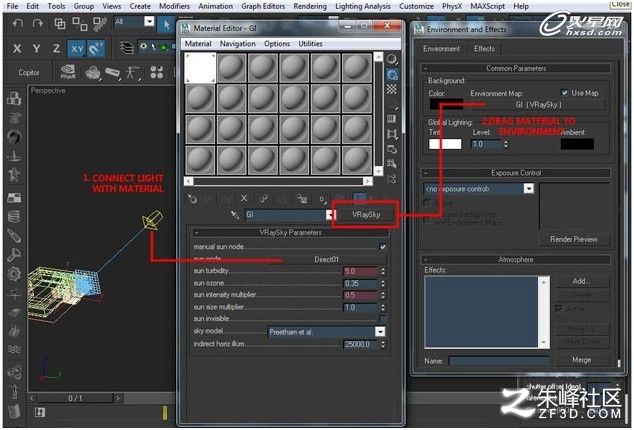634x430 pixels.
Task: Open the layer manager stack icon
Action: pyautogui.click(x=127, y=48)
